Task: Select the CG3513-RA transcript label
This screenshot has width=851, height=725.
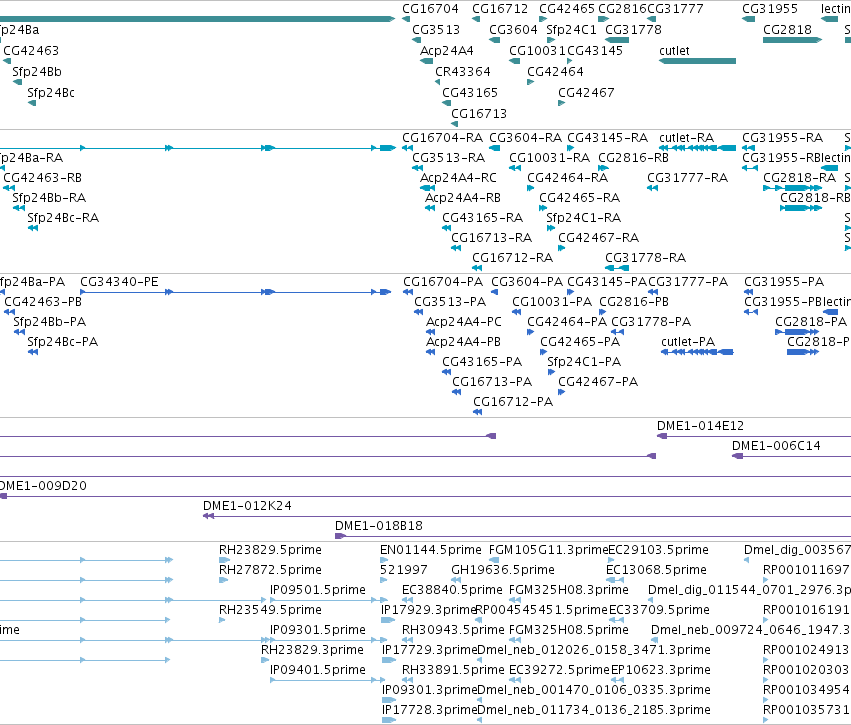Action: click(x=448, y=158)
